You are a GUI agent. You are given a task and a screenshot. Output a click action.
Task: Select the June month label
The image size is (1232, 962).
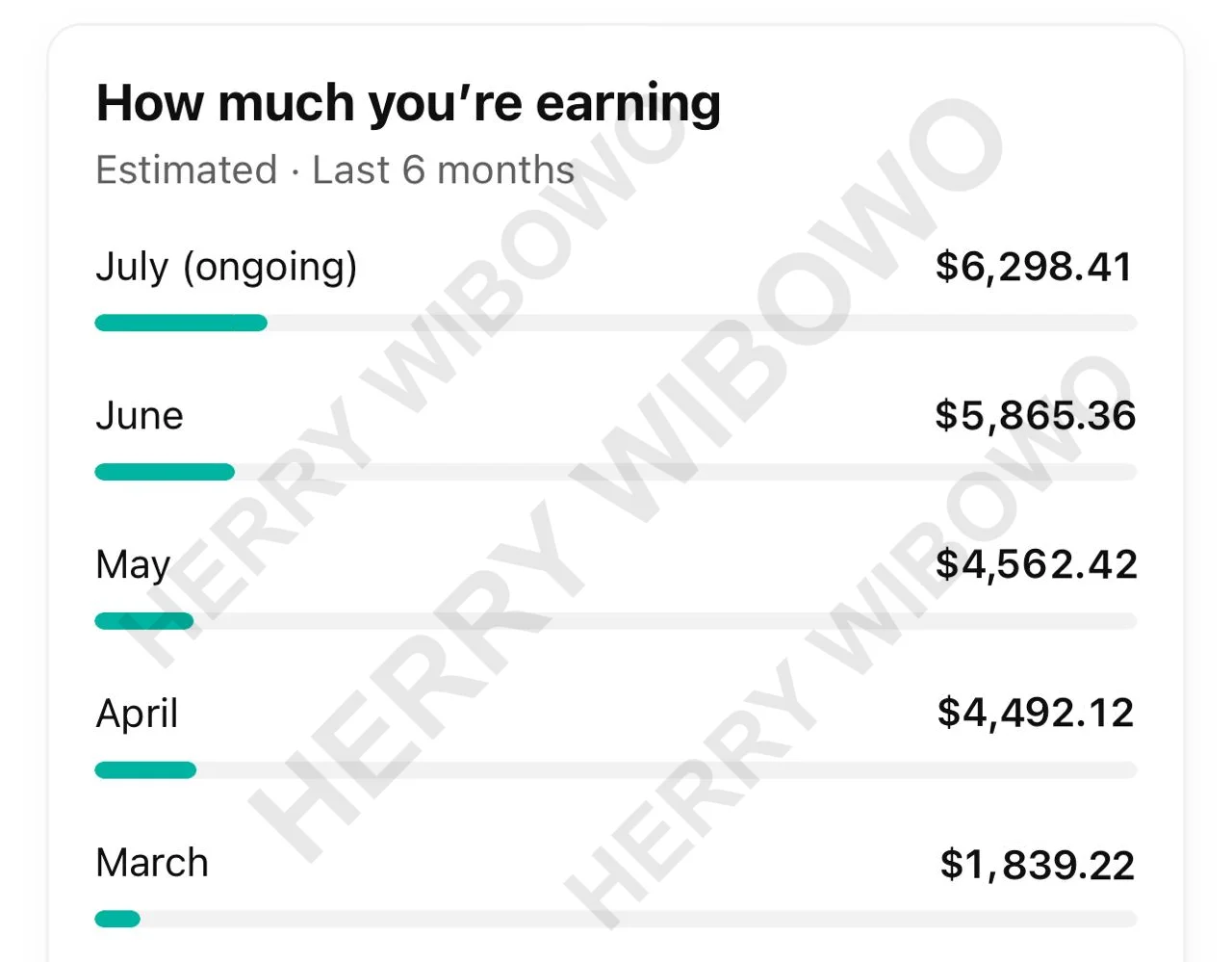coord(140,416)
